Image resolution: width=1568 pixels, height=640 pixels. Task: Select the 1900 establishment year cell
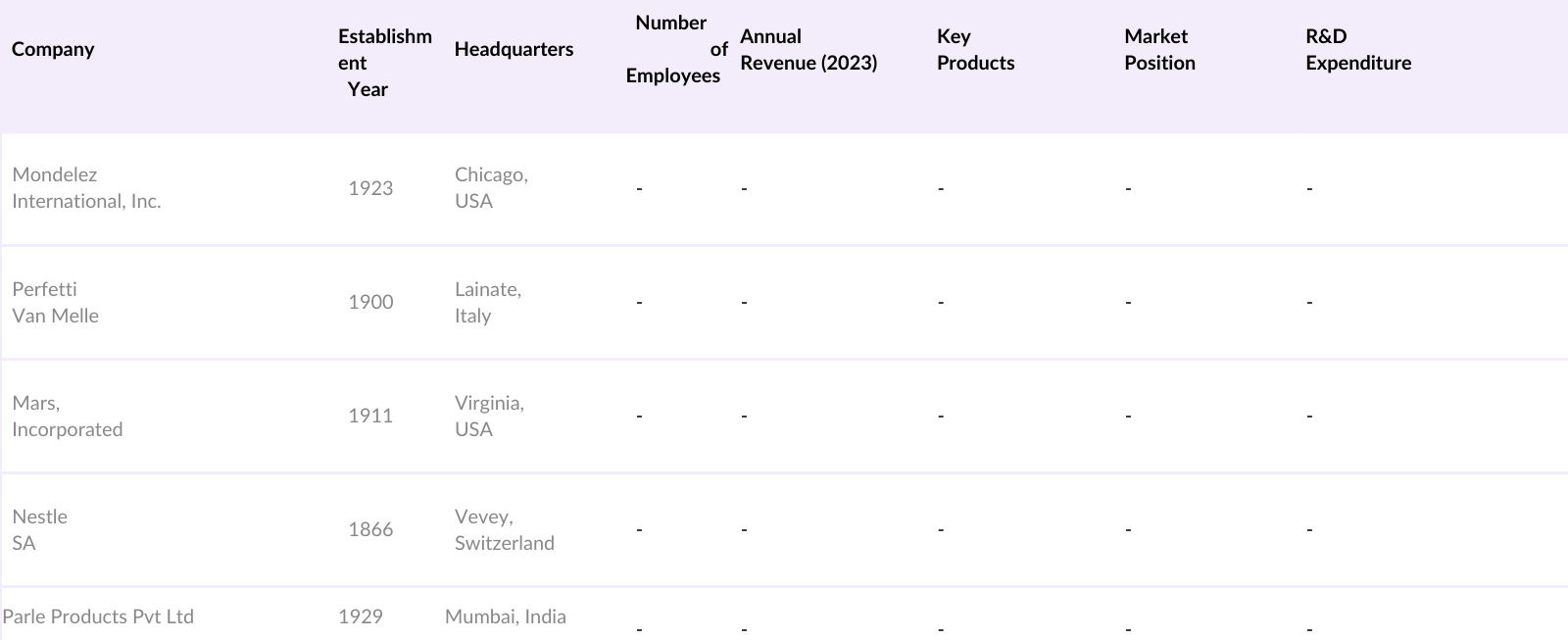tap(370, 302)
